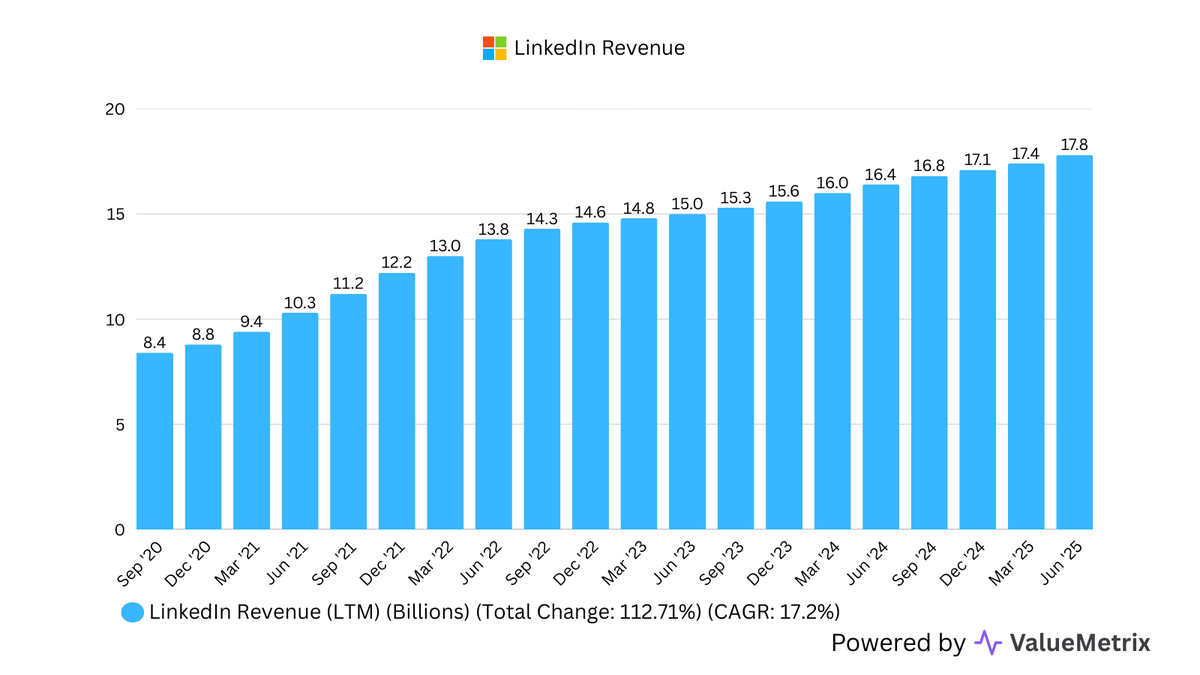Click the value label '16.0'

832,183
